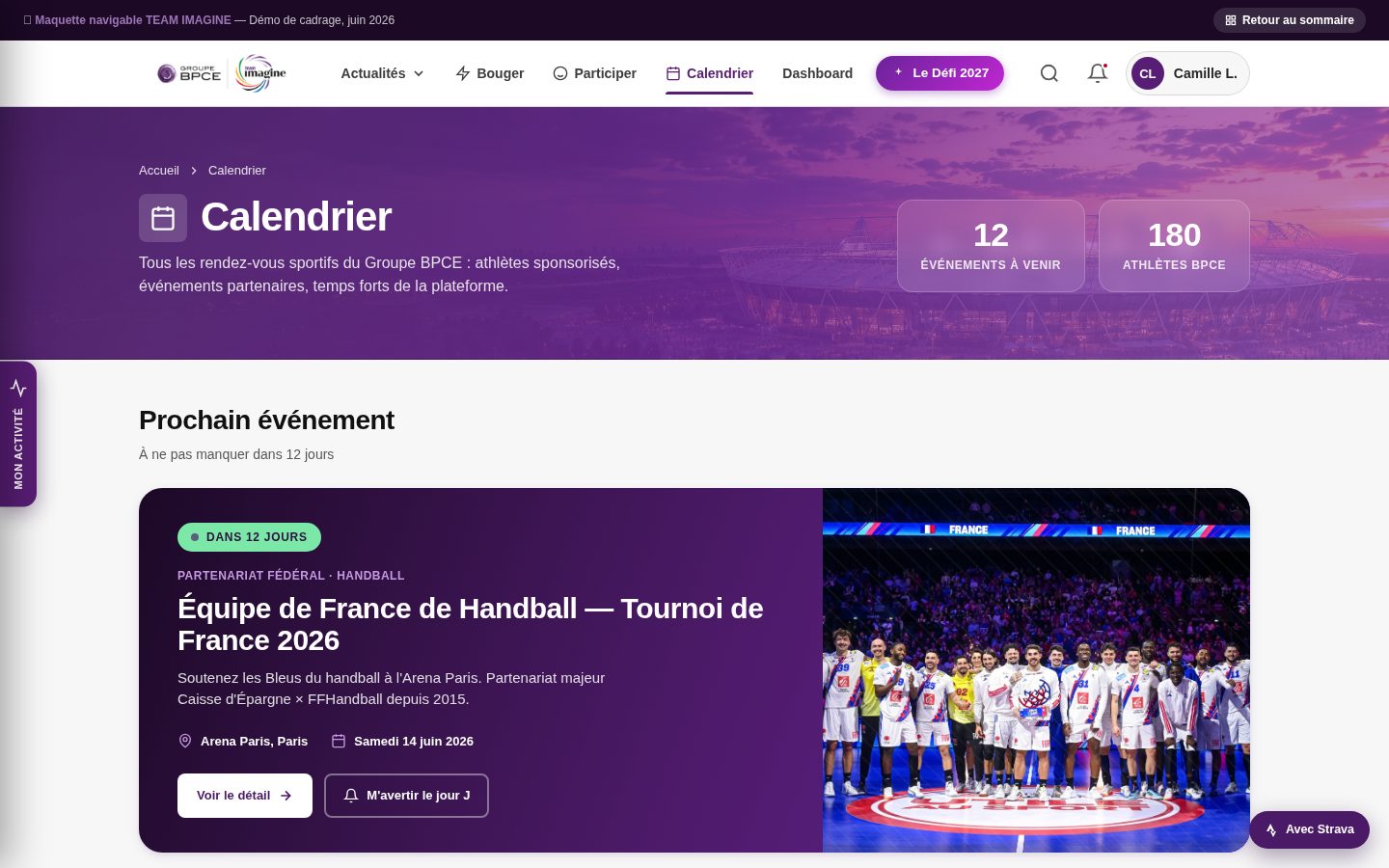Click the activity pulse icon on side tab

pos(18,388)
